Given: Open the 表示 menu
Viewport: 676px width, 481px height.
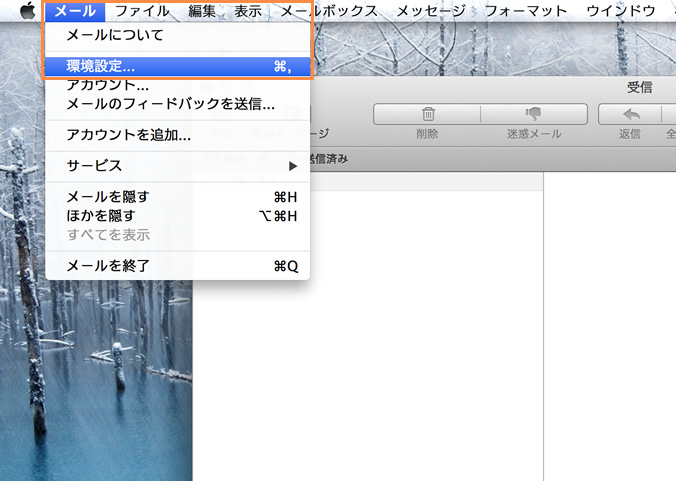Looking at the screenshot, I should point(248,11).
